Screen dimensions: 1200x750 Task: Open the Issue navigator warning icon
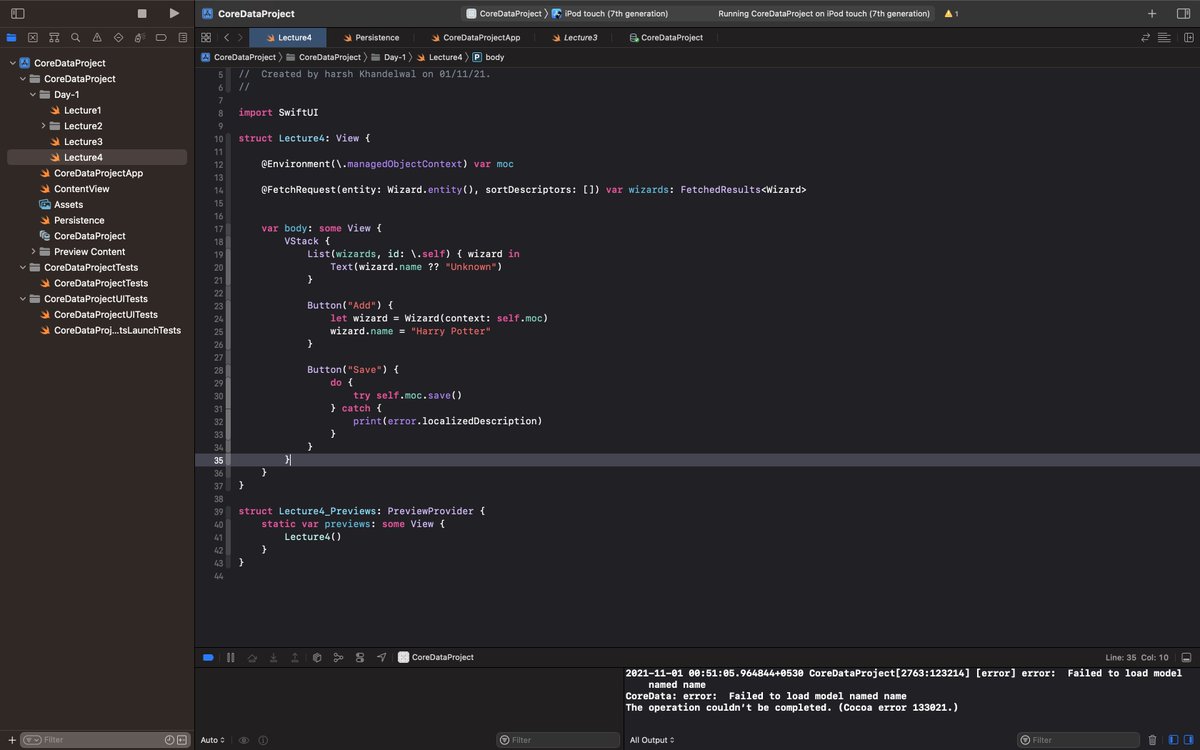[x=97, y=37]
